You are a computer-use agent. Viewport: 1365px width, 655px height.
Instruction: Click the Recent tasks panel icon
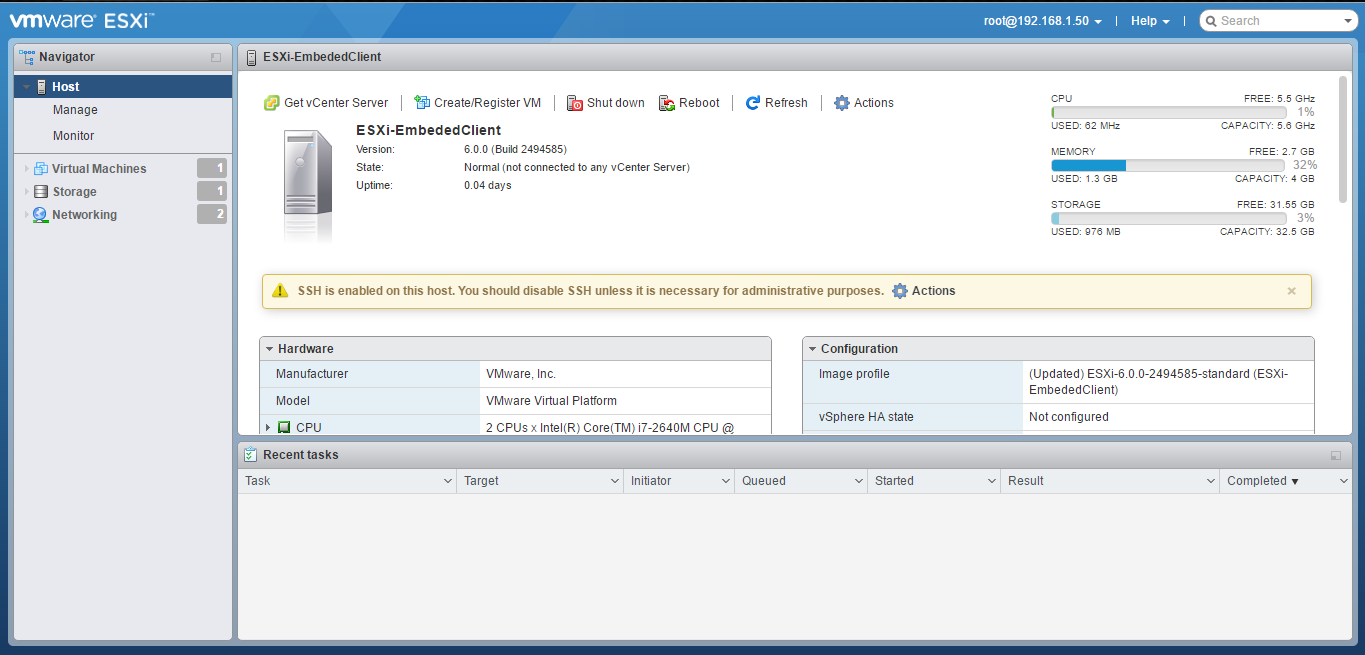click(248, 454)
